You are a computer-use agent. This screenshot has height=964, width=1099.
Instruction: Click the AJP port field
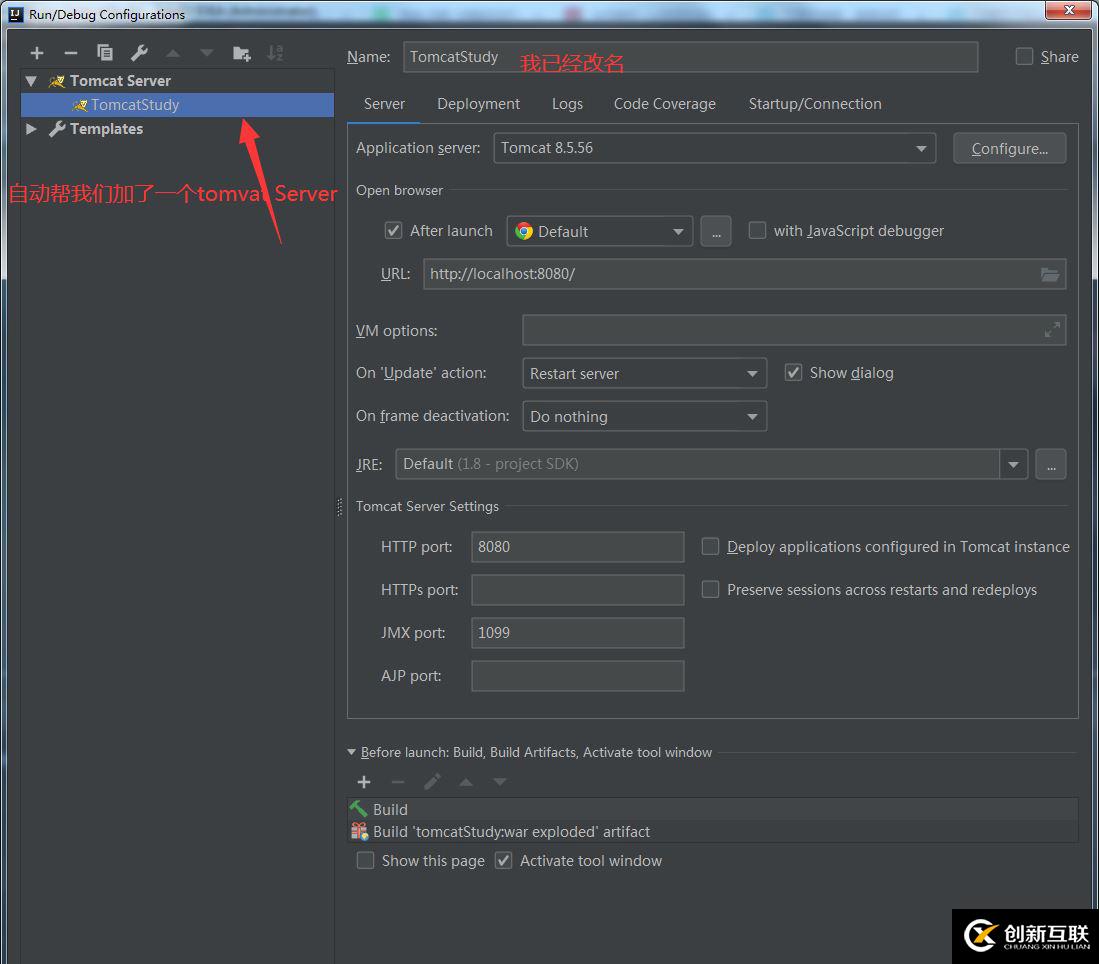click(x=578, y=676)
